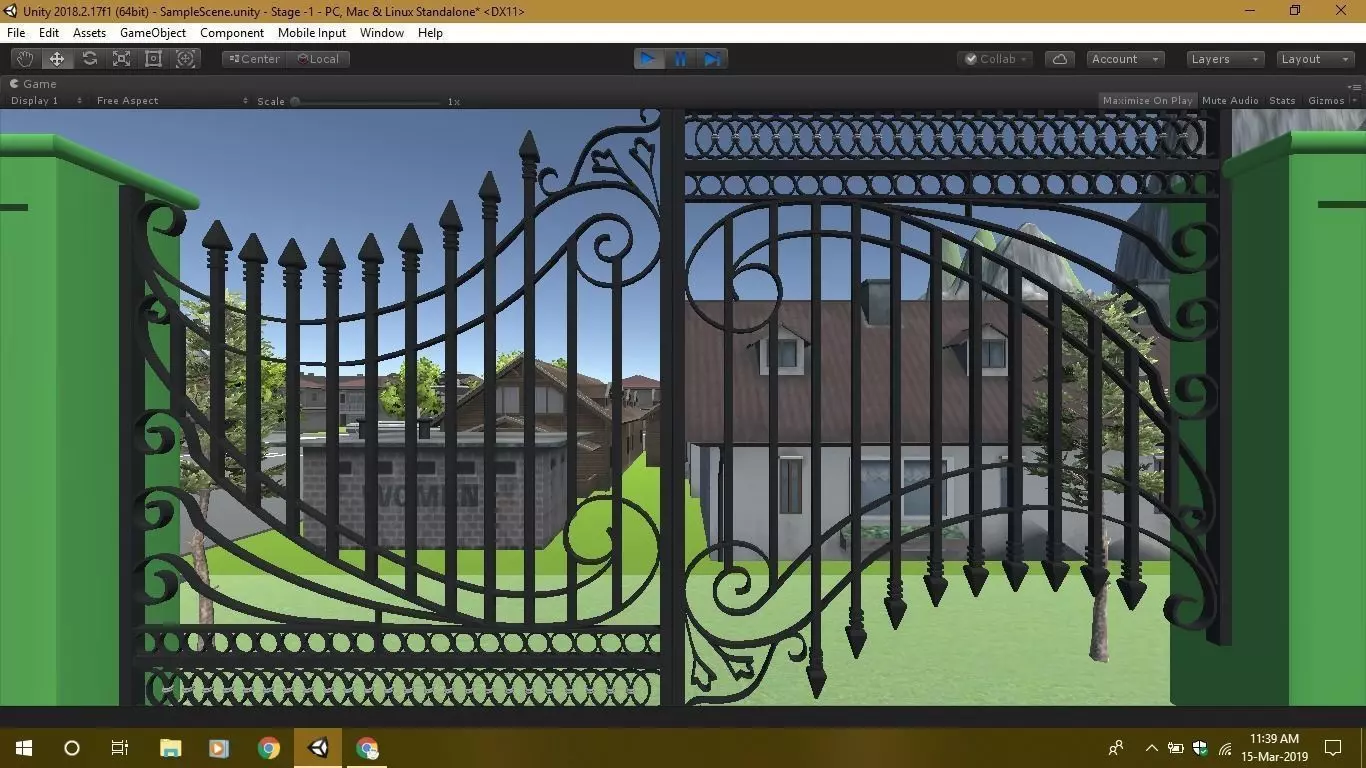This screenshot has width=1366, height=768.
Task: Select the Rotate tool
Action: [x=89, y=59]
